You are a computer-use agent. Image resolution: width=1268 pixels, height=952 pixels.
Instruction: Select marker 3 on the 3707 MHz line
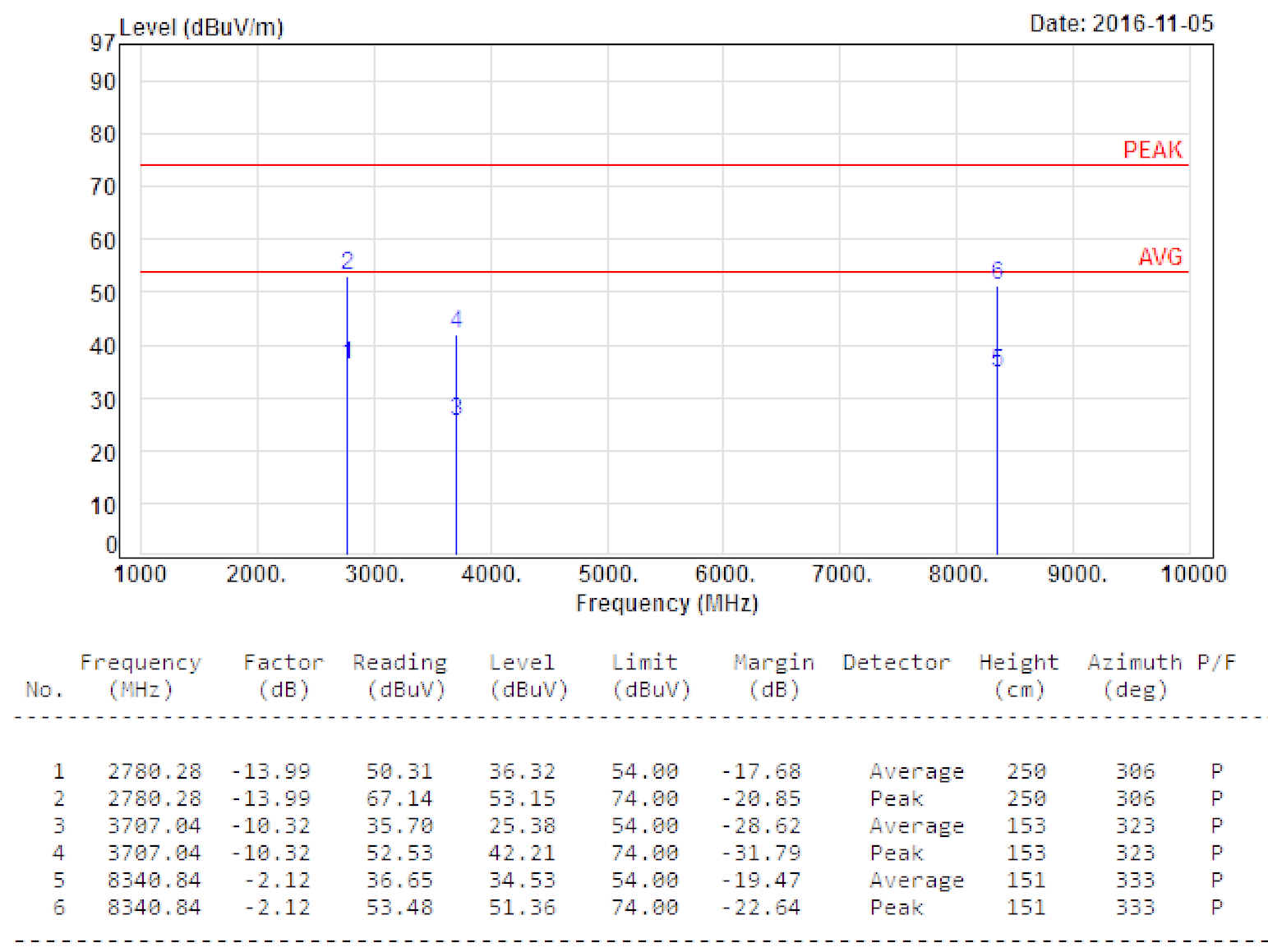(x=456, y=407)
